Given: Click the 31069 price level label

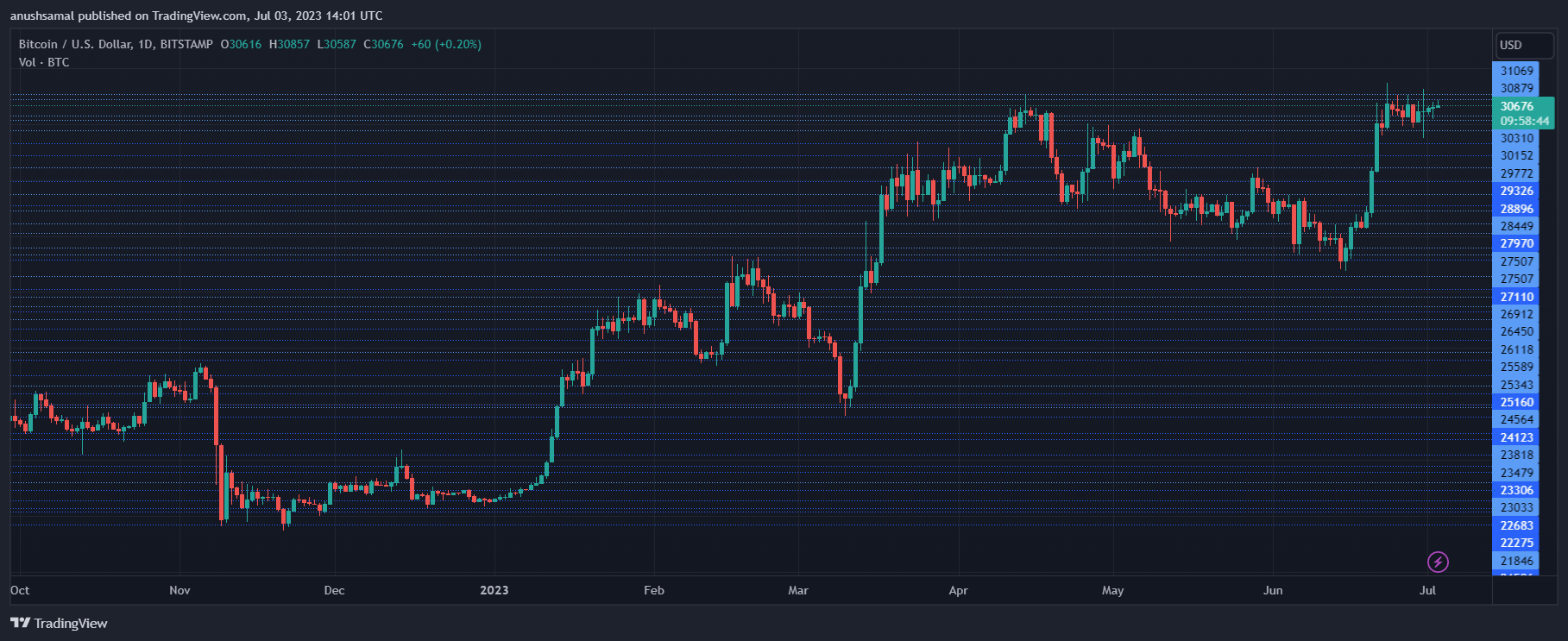Looking at the screenshot, I should pos(1516,71).
